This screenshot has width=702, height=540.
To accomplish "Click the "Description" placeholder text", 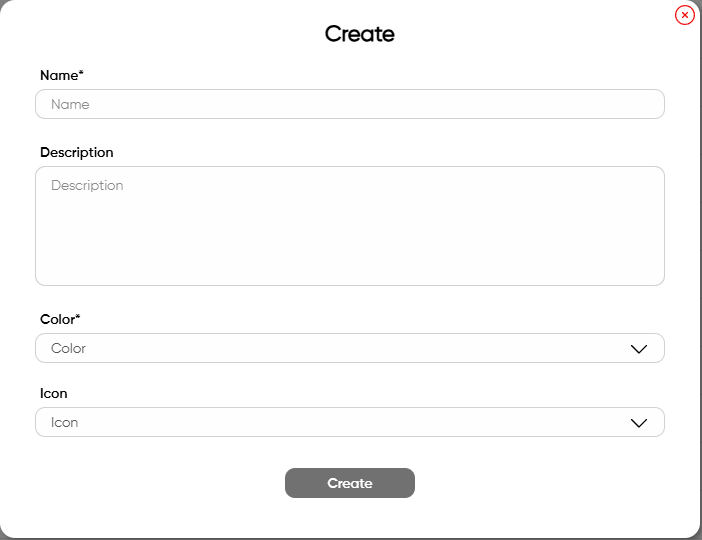I will [87, 185].
